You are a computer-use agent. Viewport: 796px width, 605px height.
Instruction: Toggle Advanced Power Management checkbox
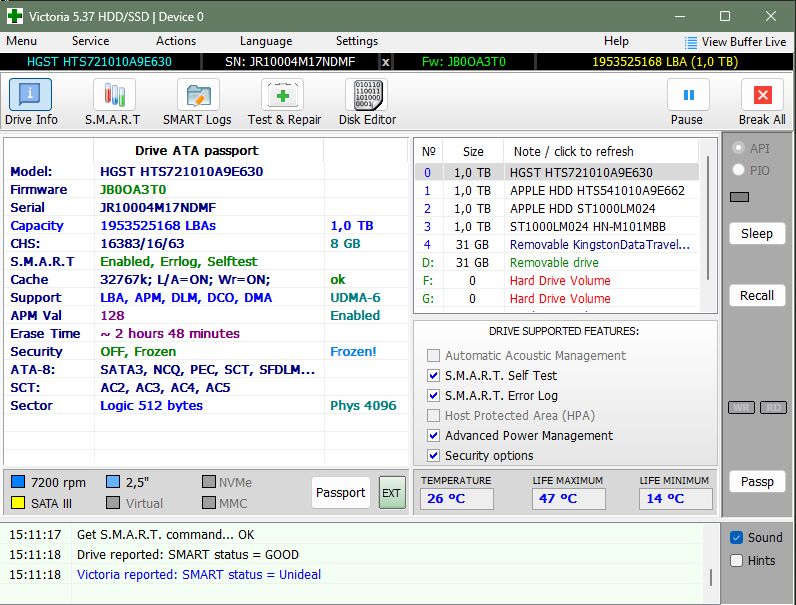(433, 435)
